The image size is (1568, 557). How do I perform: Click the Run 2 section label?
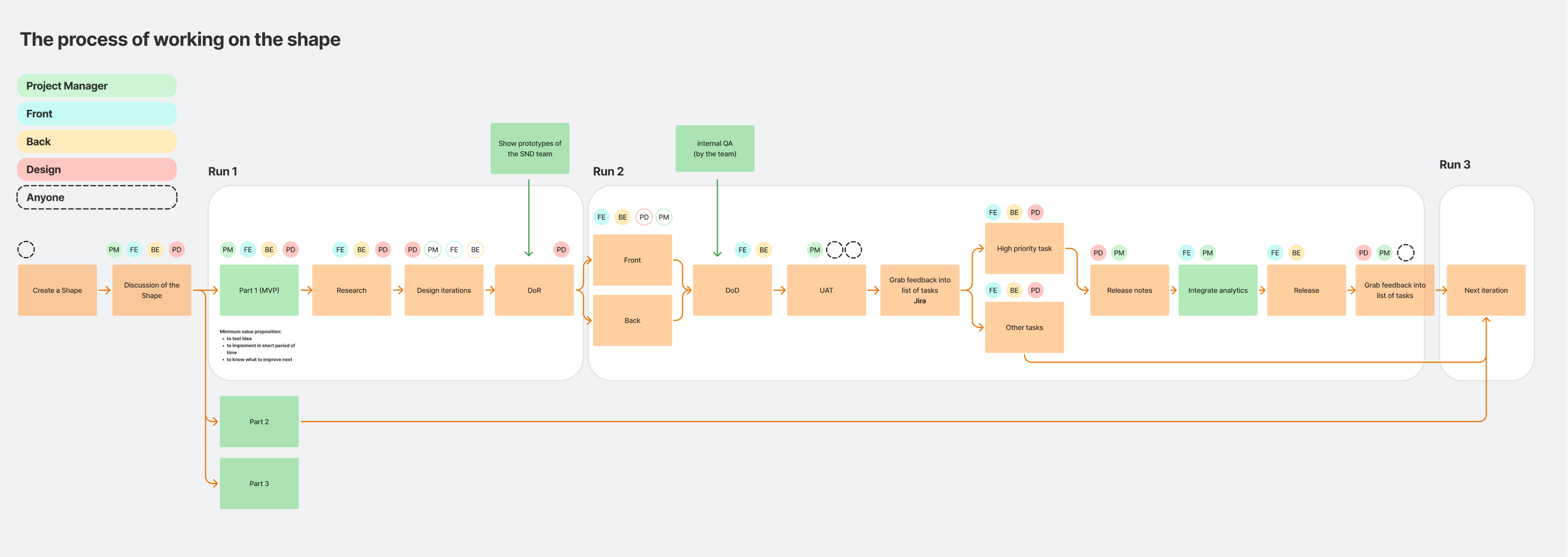609,172
